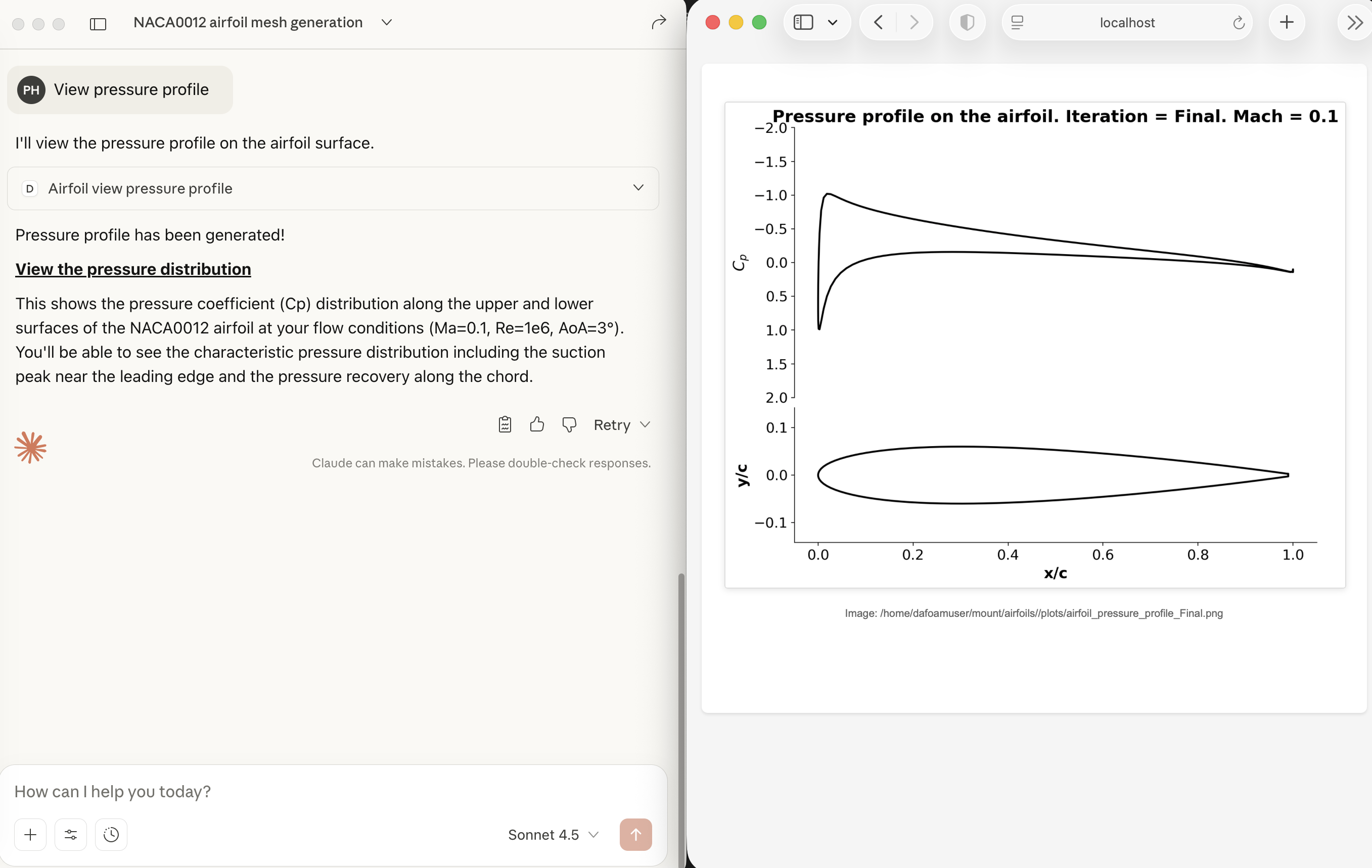This screenshot has width=1372, height=868.
Task: Open the Sonnet 4.5 model selector
Action: (553, 834)
